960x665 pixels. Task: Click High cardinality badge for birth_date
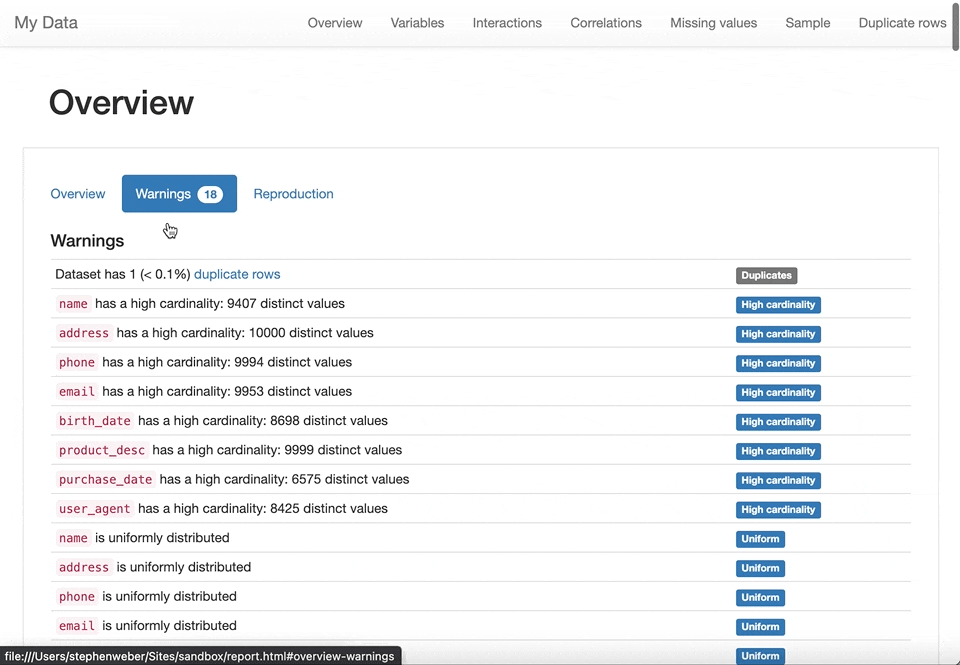(778, 422)
